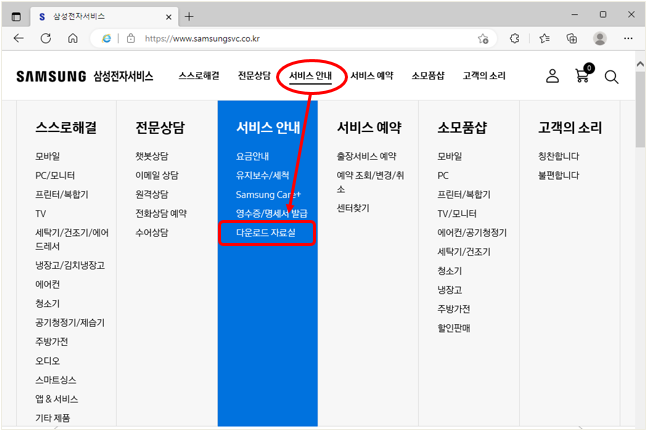Viewport: 647px width, 431px height.
Task: Open 공기청정기/제습기 link
Action: 70,323
